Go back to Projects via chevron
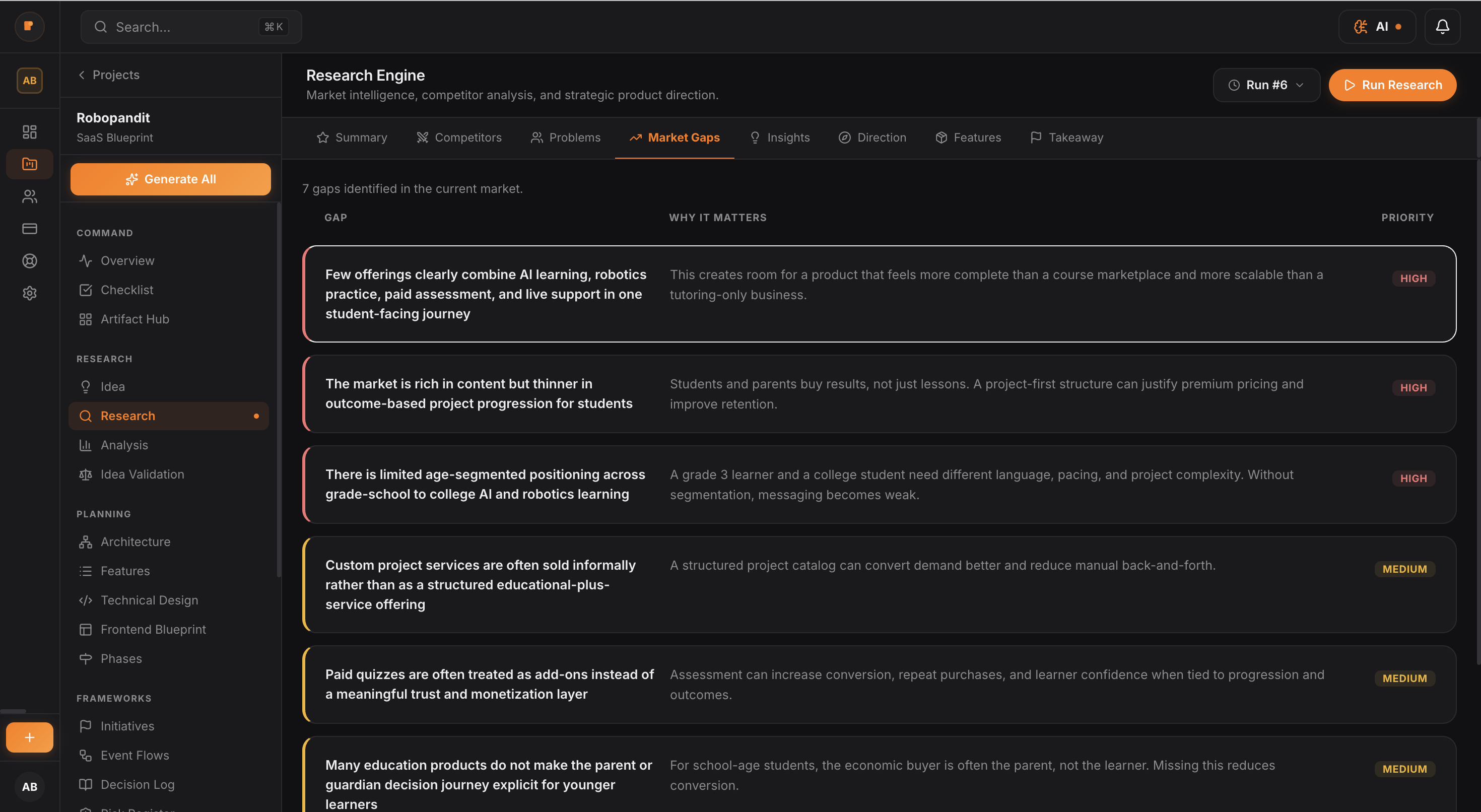This screenshot has width=1481, height=812. coord(82,75)
